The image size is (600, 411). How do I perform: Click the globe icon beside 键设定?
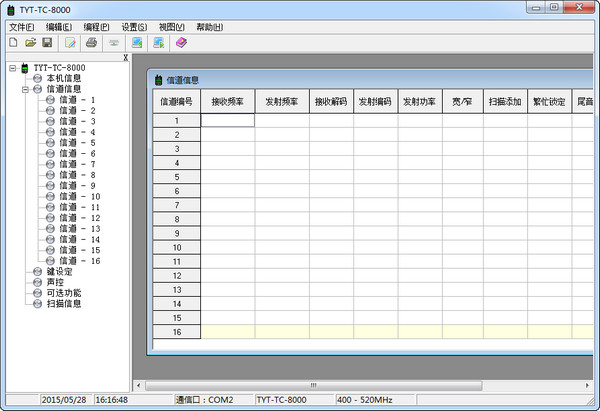pos(37,272)
